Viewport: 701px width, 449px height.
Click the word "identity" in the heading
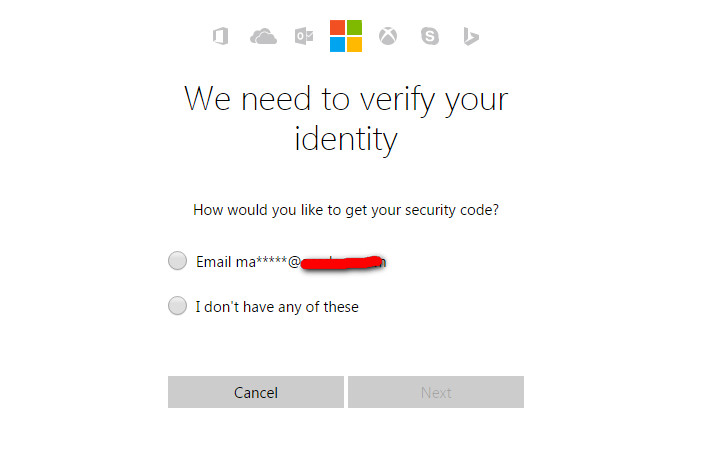(346, 138)
